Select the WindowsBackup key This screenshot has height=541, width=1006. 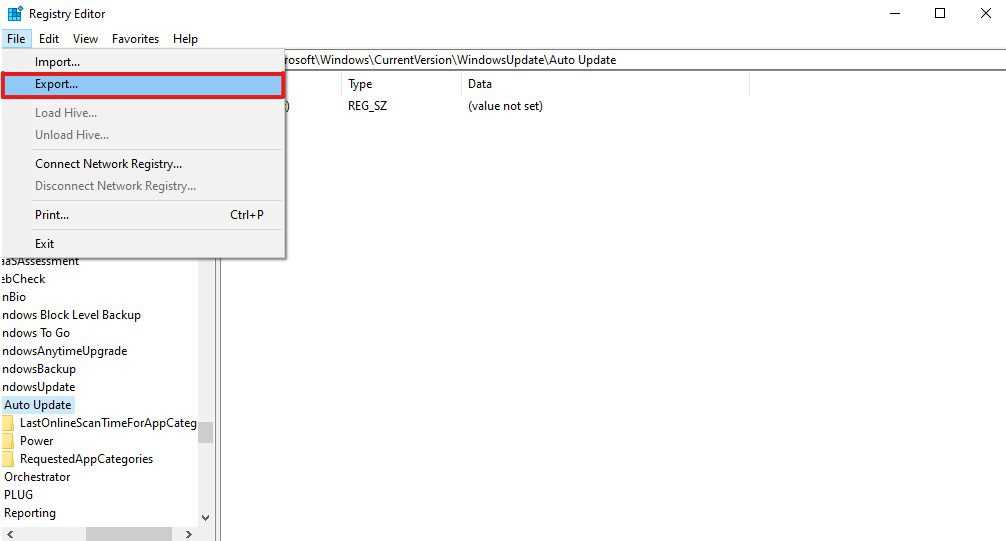point(38,369)
